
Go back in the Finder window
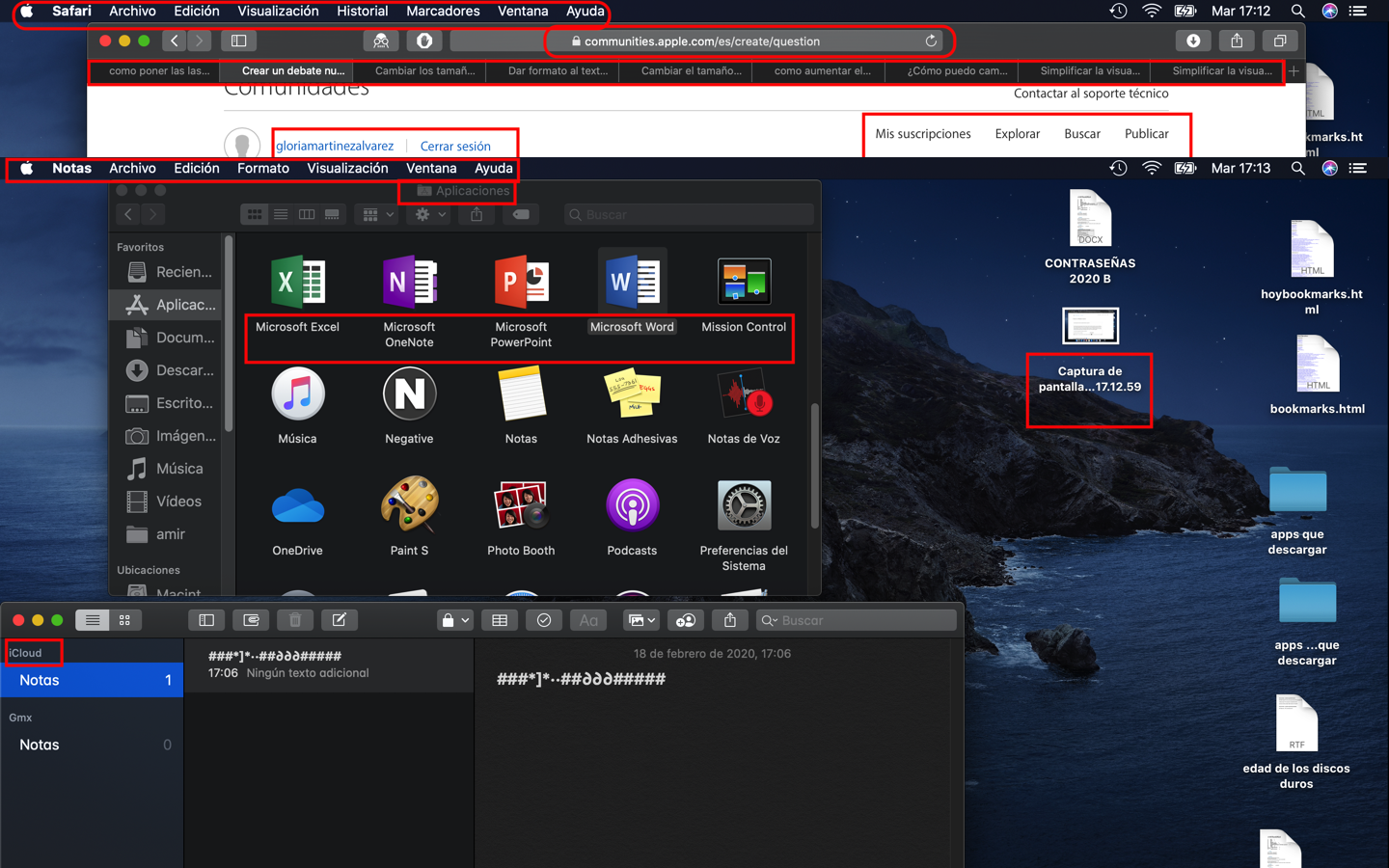coord(128,215)
